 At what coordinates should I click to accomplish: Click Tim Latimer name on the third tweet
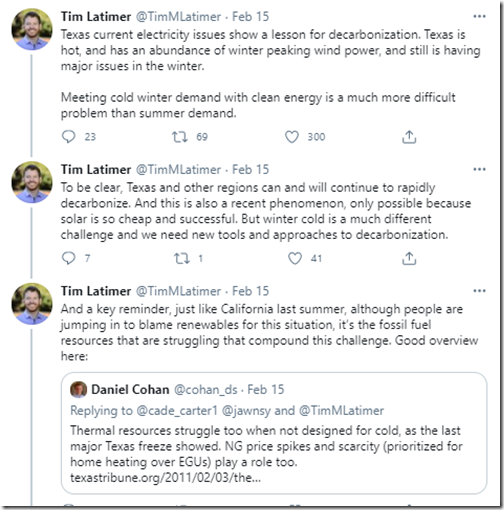coord(96,291)
